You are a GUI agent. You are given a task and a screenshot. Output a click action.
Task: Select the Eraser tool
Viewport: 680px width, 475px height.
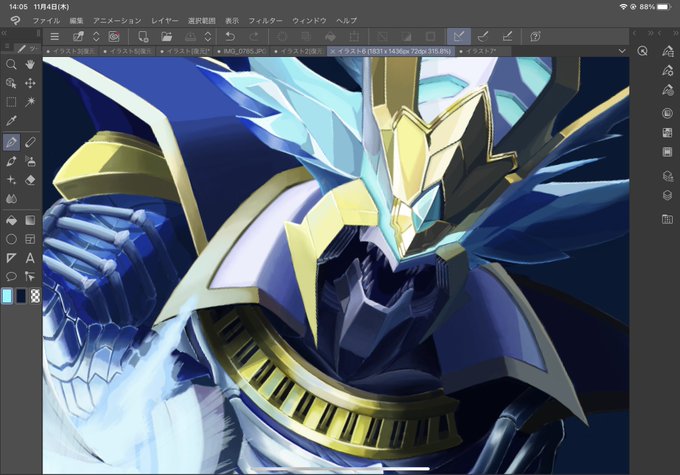30,180
